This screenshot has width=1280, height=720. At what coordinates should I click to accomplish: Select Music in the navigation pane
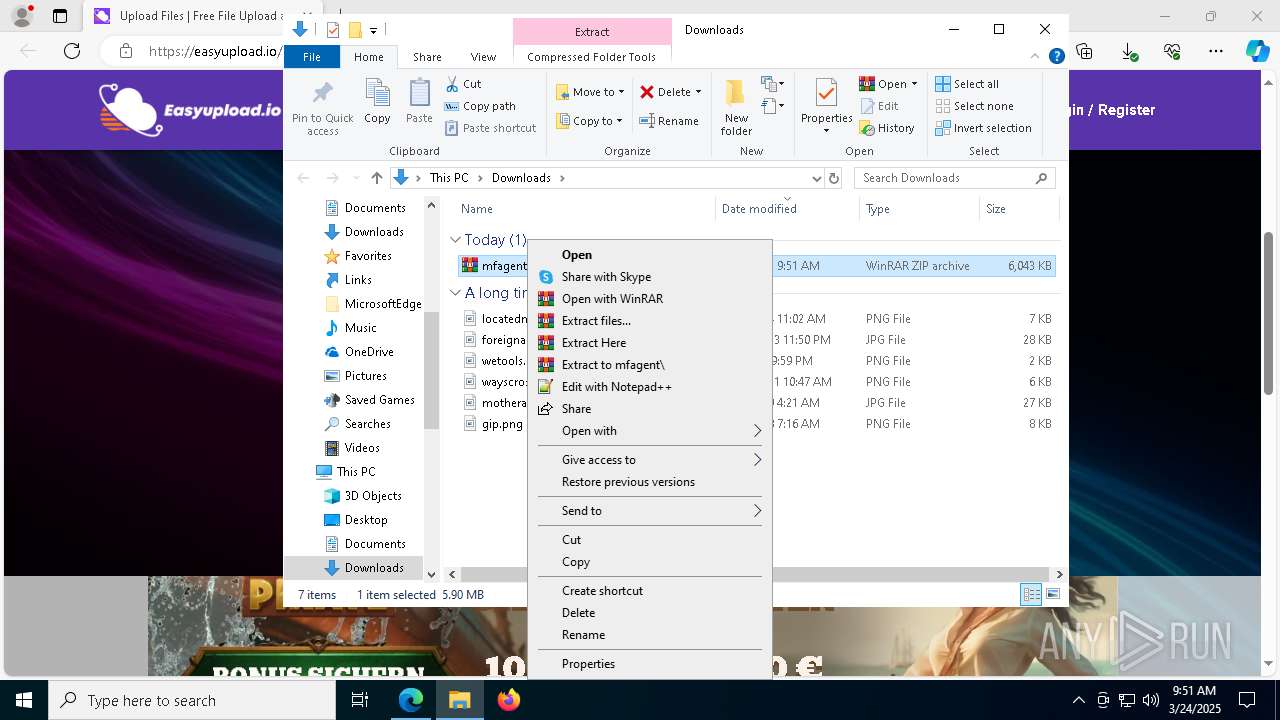(x=360, y=328)
